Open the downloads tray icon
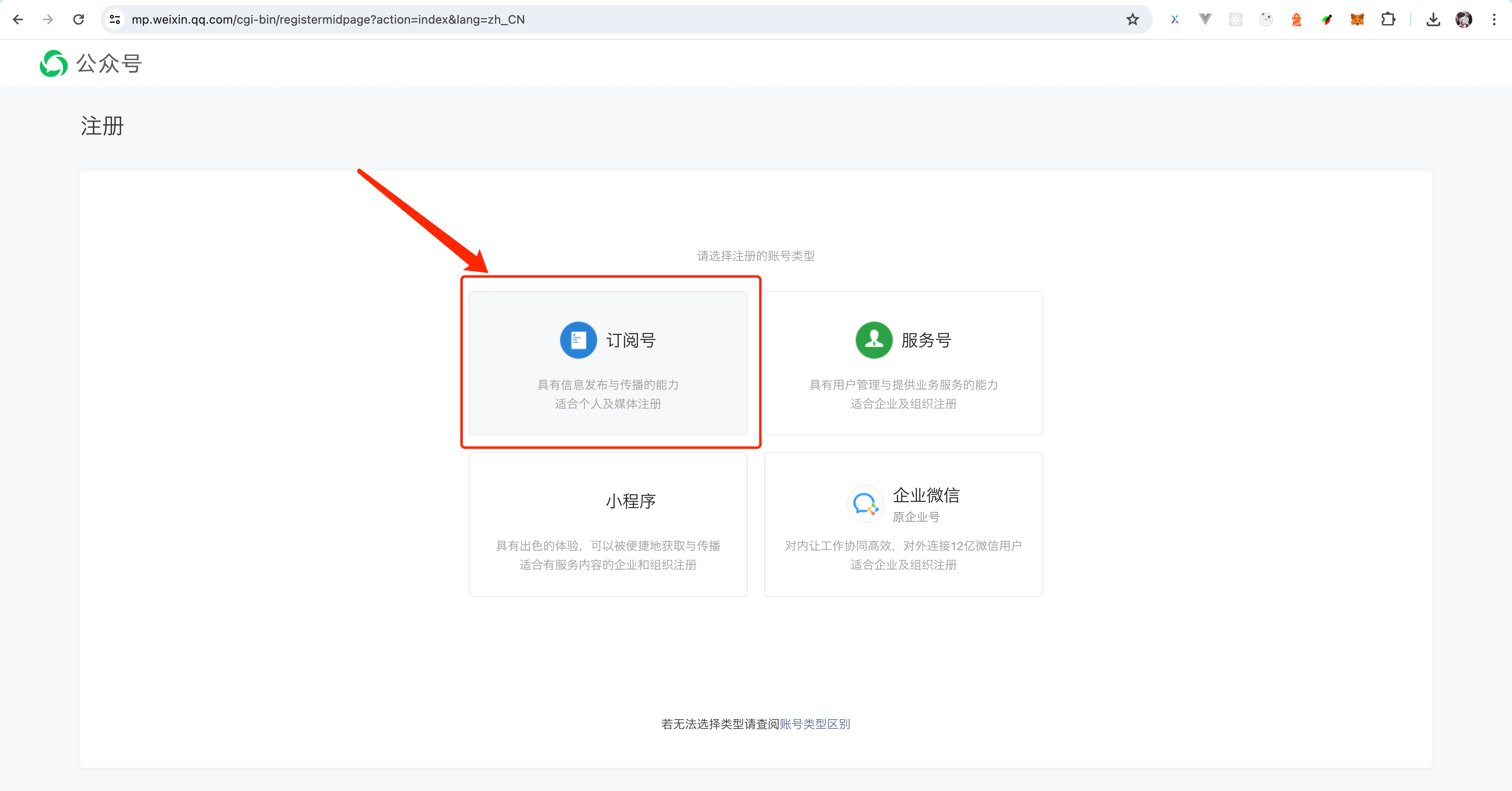This screenshot has width=1512, height=791. click(1433, 19)
